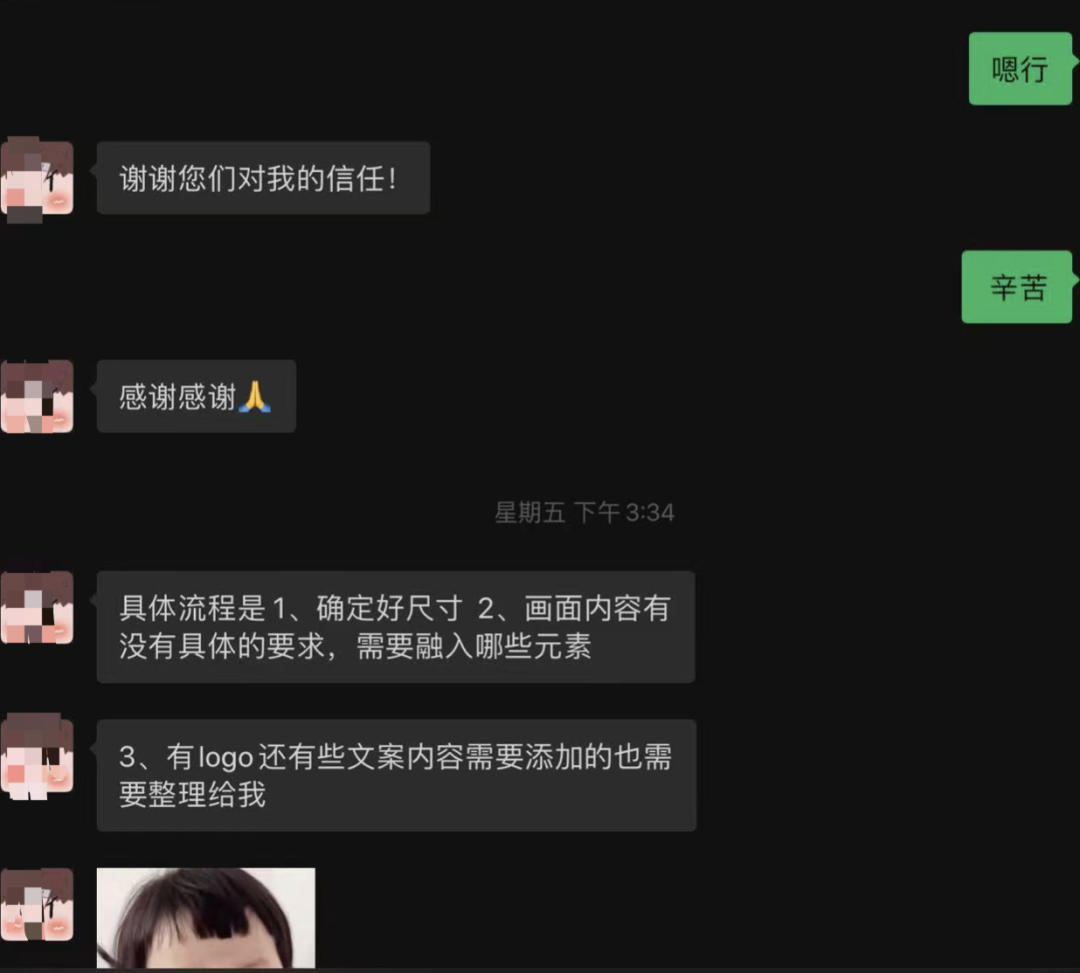Viewport: 1080px width, 973px height.
Task: Select the '谢谢您们对我的信任!' bubble
Action: 263,178
